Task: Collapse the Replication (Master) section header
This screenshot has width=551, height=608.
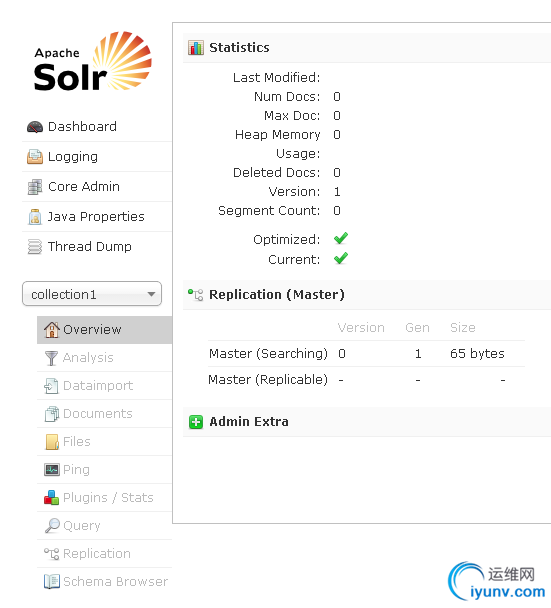Action: pyautogui.click(x=367, y=295)
